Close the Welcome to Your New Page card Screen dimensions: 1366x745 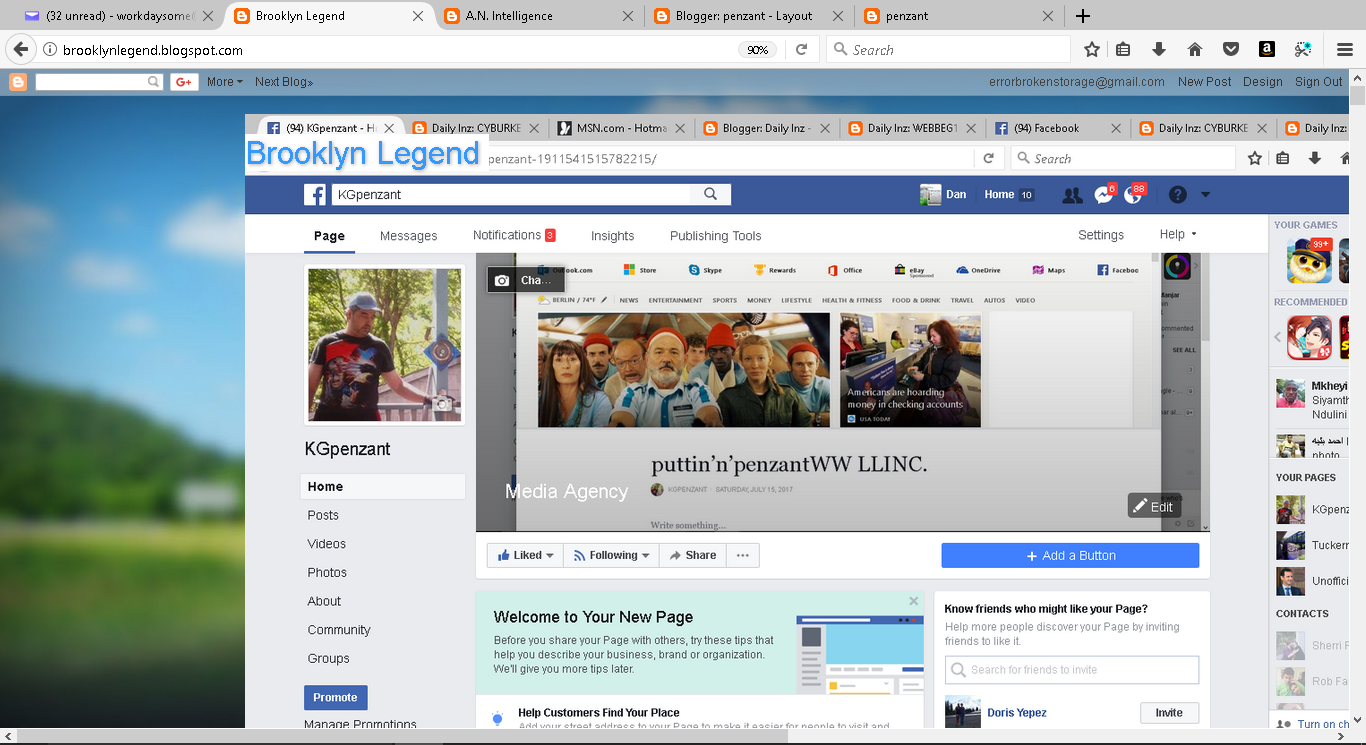pos(913,601)
